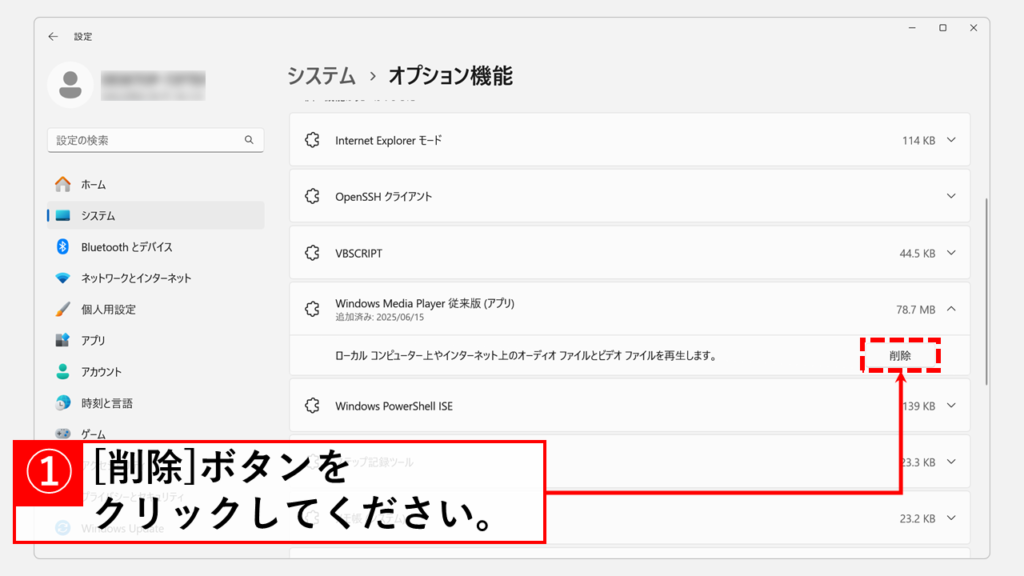Viewport: 1024px width, 576px height.
Task: Click the OpenSSH client feature icon
Action: tap(312, 196)
